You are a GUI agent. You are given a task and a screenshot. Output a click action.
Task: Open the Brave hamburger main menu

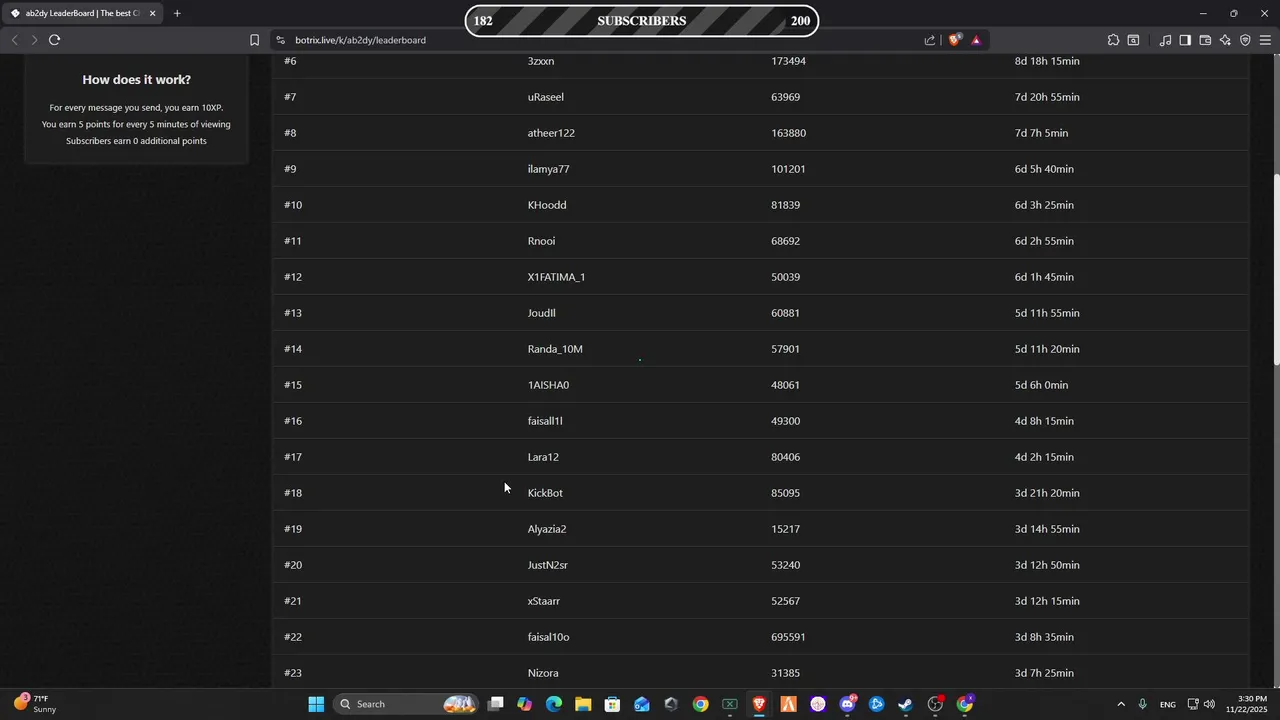point(1265,40)
